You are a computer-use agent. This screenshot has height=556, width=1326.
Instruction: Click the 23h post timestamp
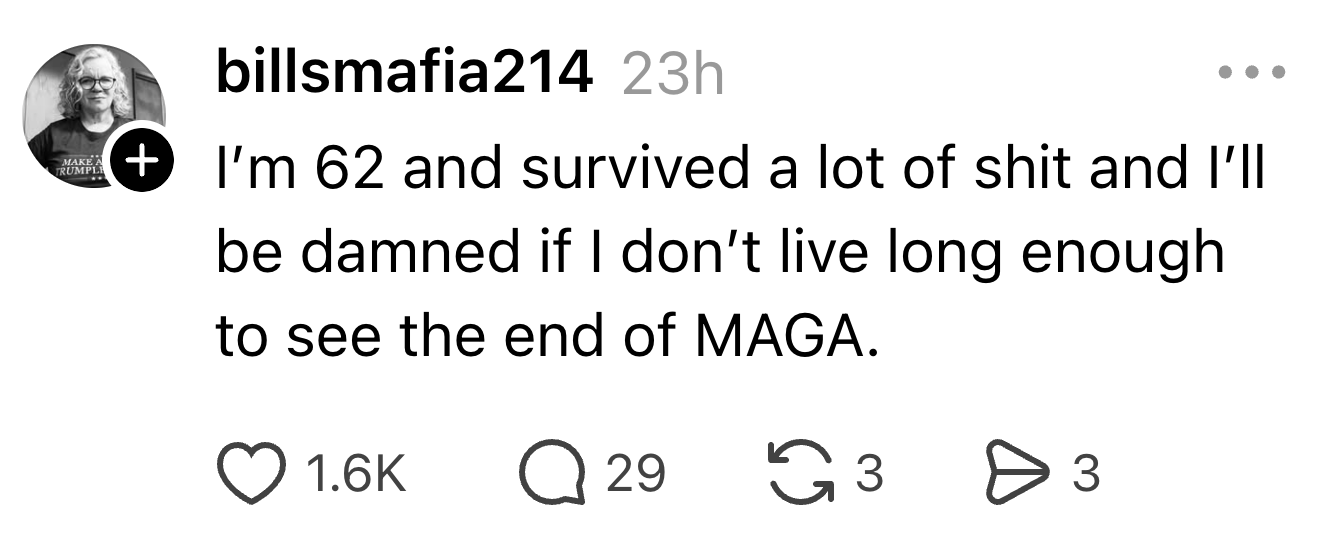[672, 75]
